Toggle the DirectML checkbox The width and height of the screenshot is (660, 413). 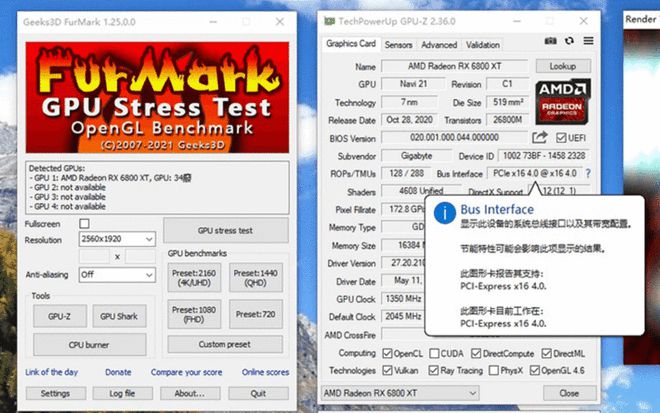(546, 353)
